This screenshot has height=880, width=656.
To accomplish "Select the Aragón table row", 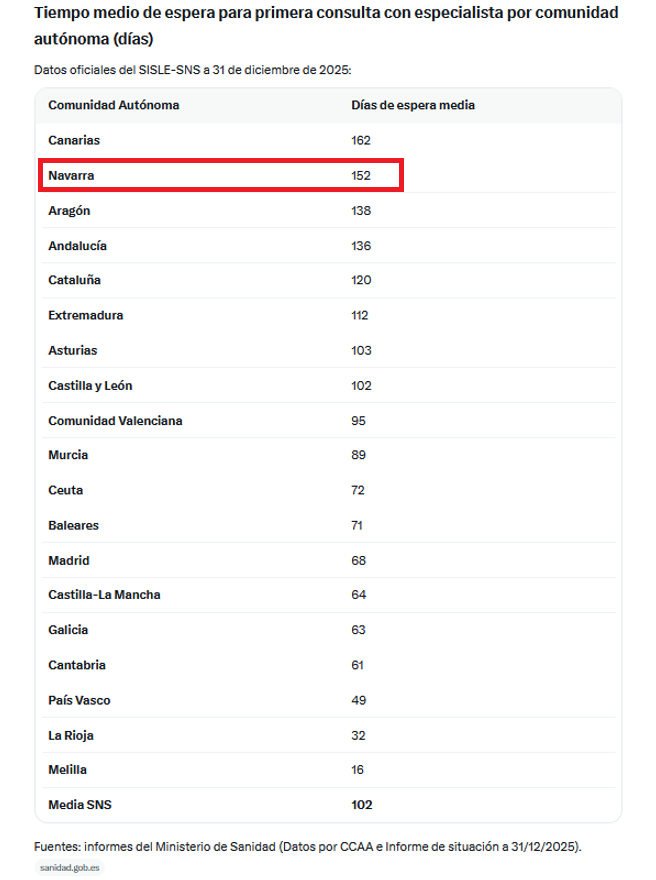I will point(329,210).
